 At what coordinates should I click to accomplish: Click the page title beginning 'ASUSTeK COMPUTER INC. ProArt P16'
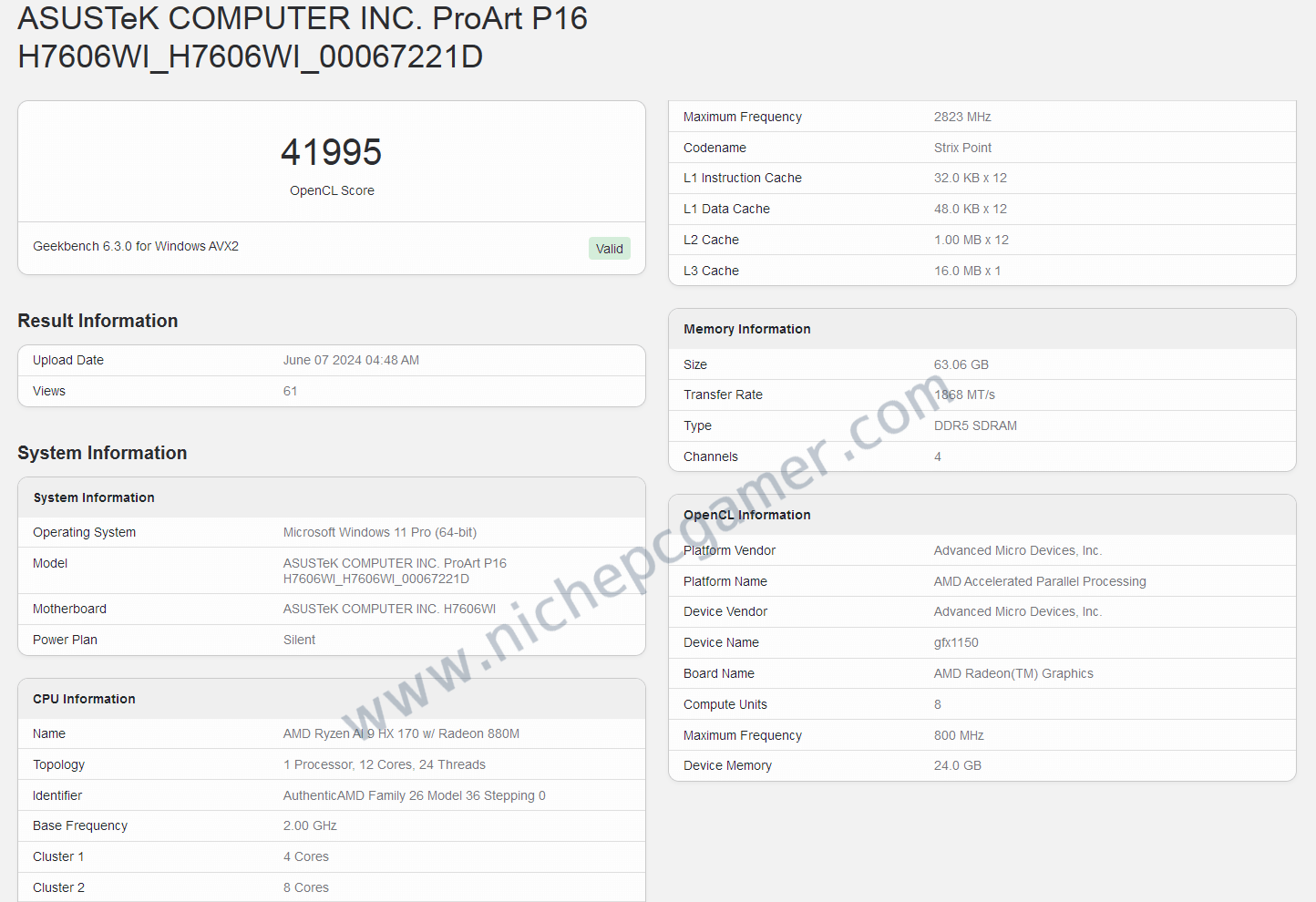(303, 37)
